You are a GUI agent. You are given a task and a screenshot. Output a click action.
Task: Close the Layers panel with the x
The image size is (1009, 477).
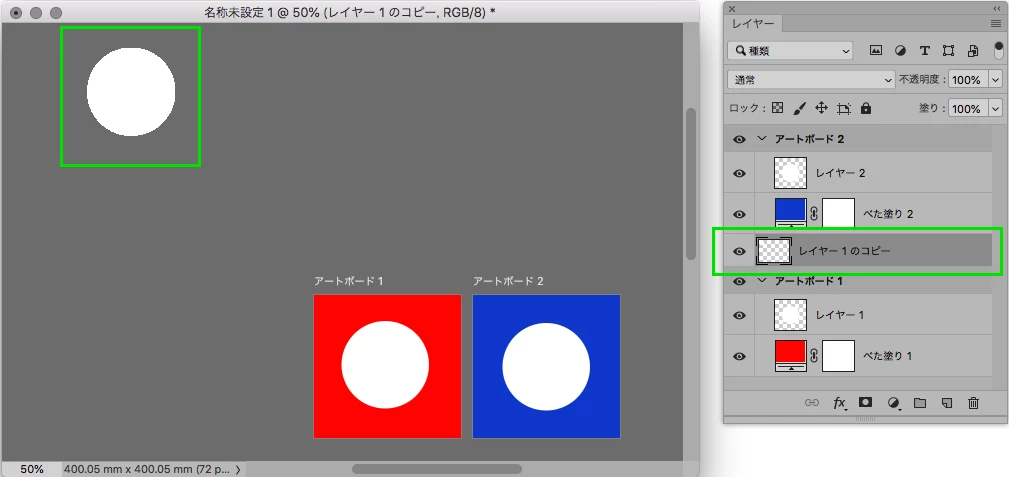pos(732,8)
